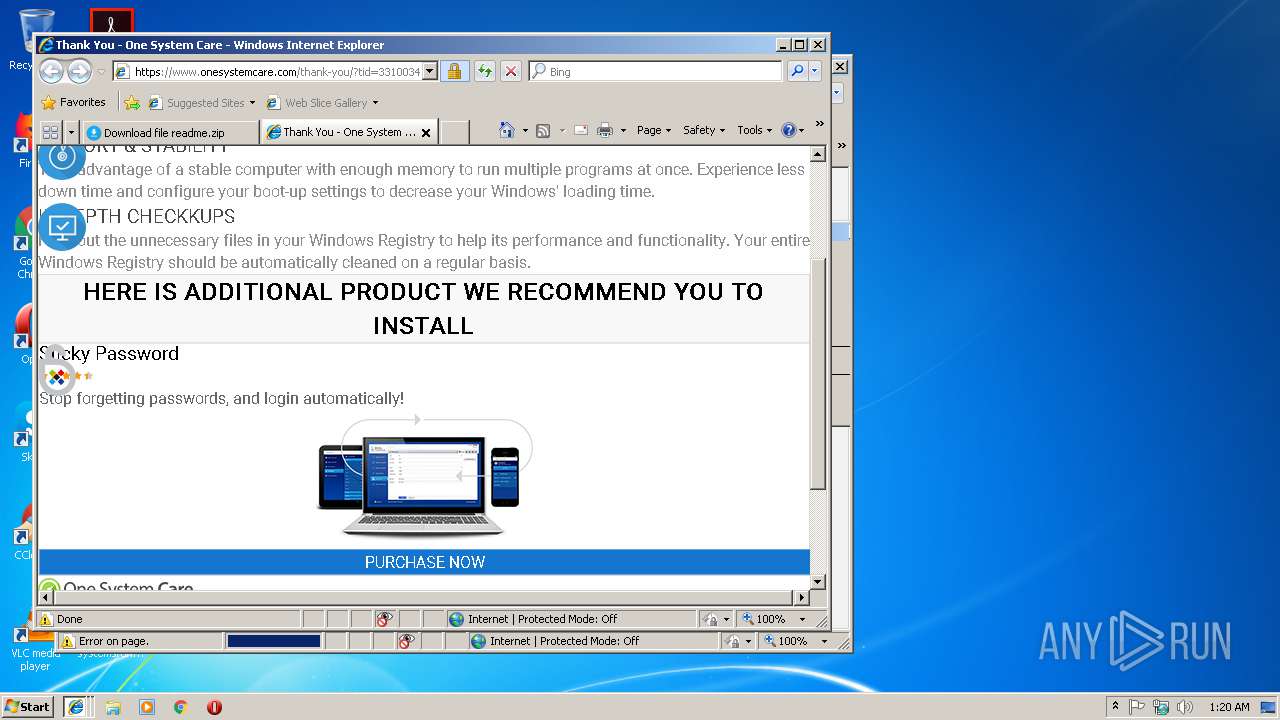
Task: Click Add to Favorites Bar icon
Action: click(132, 102)
